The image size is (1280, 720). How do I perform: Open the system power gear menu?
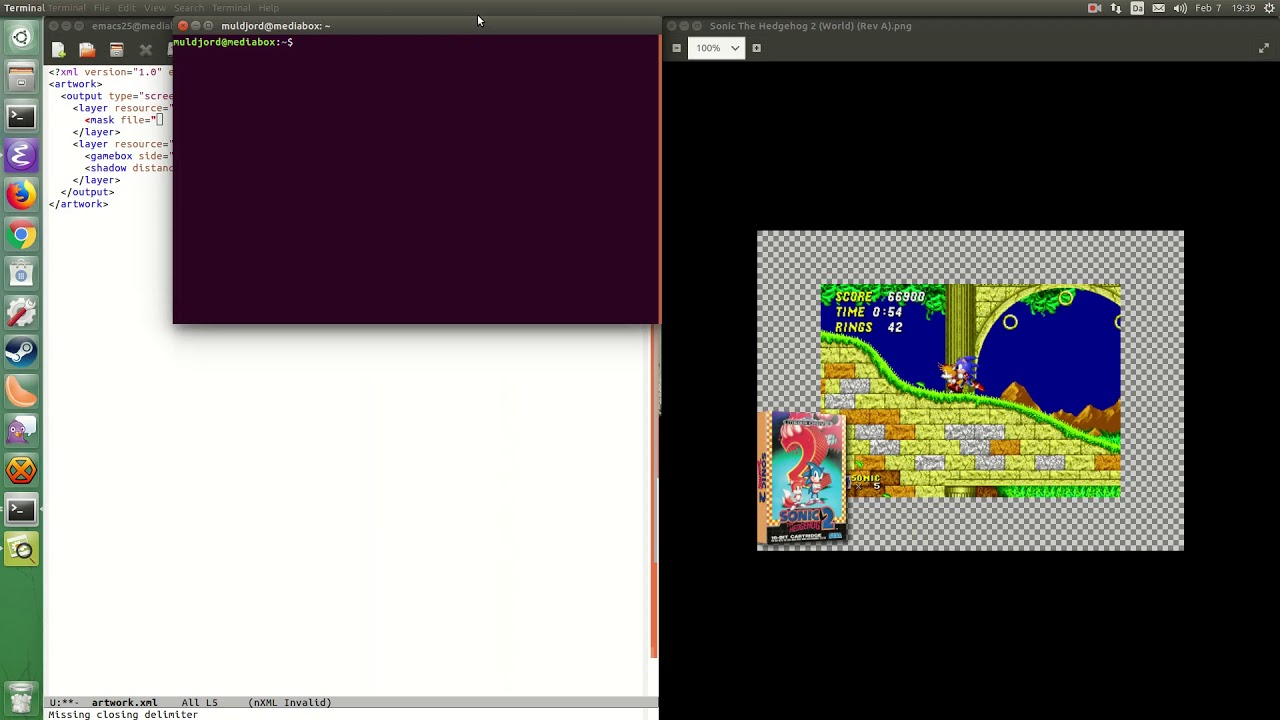1269,8
